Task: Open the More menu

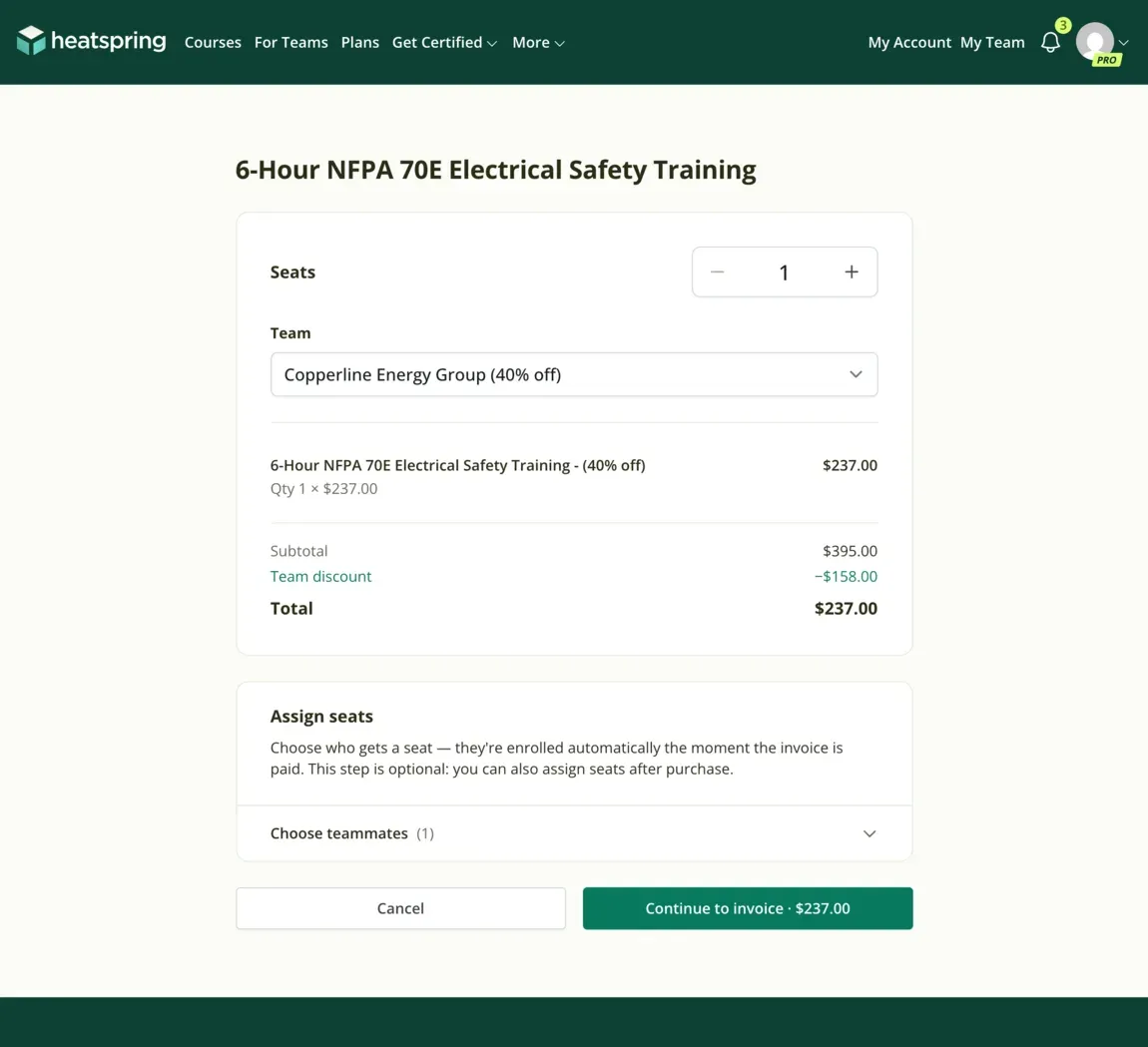Action: click(x=538, y=43)
